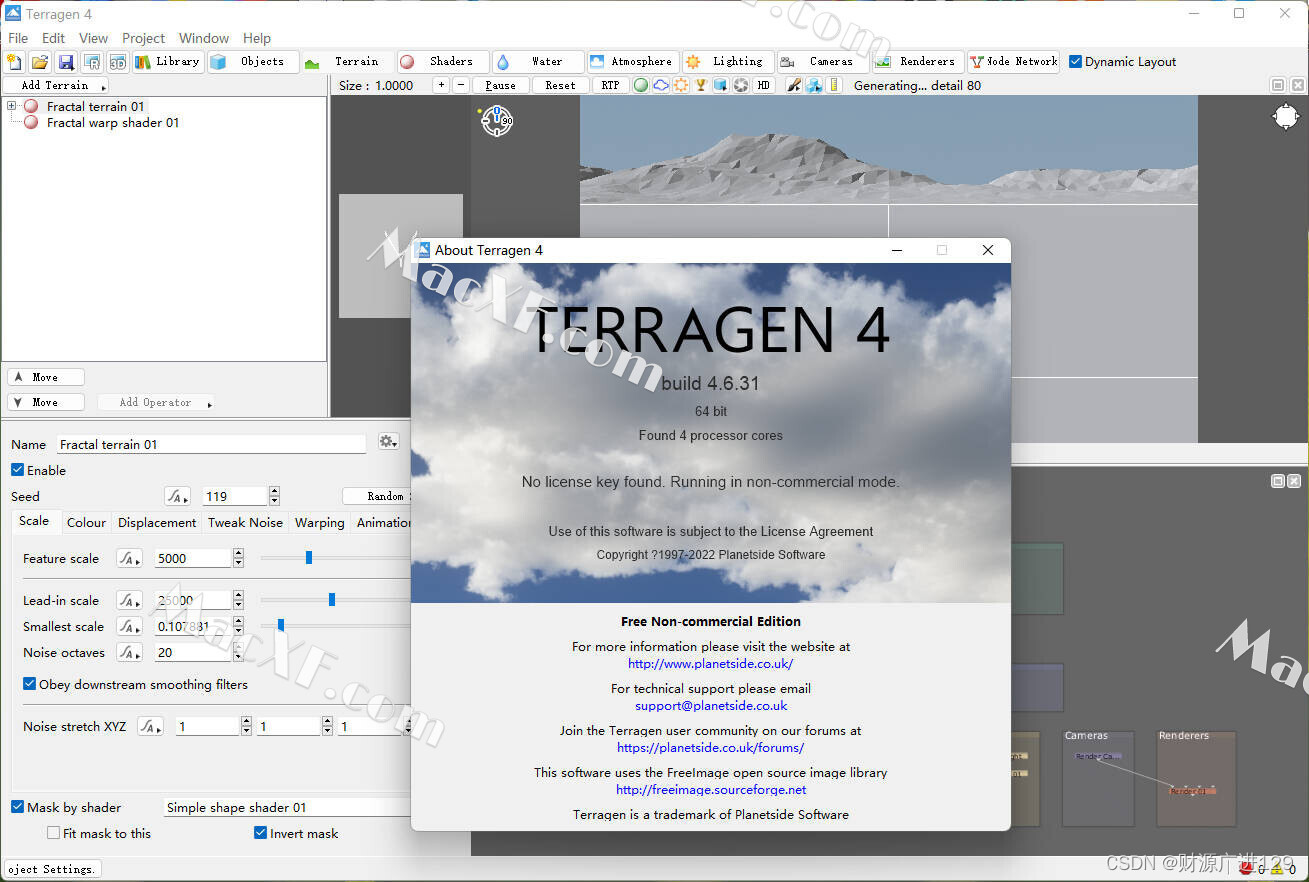The height and width of the screenshot is (882, 1309).
Task: Click the yellow ruler measure icon
Action: 834,85
